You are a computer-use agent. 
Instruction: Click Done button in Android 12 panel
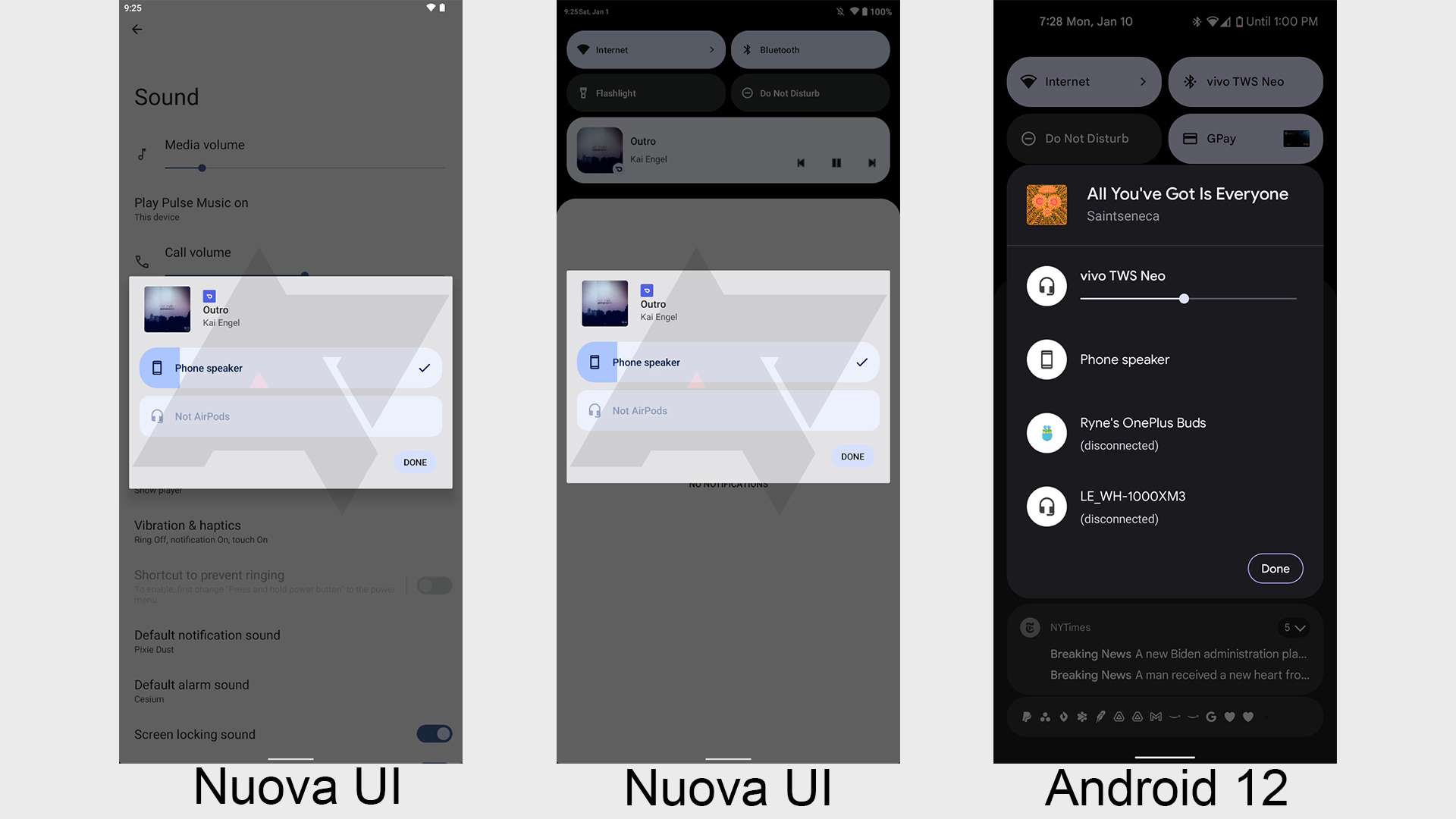pyautogui.click(x=1275, y=568)
